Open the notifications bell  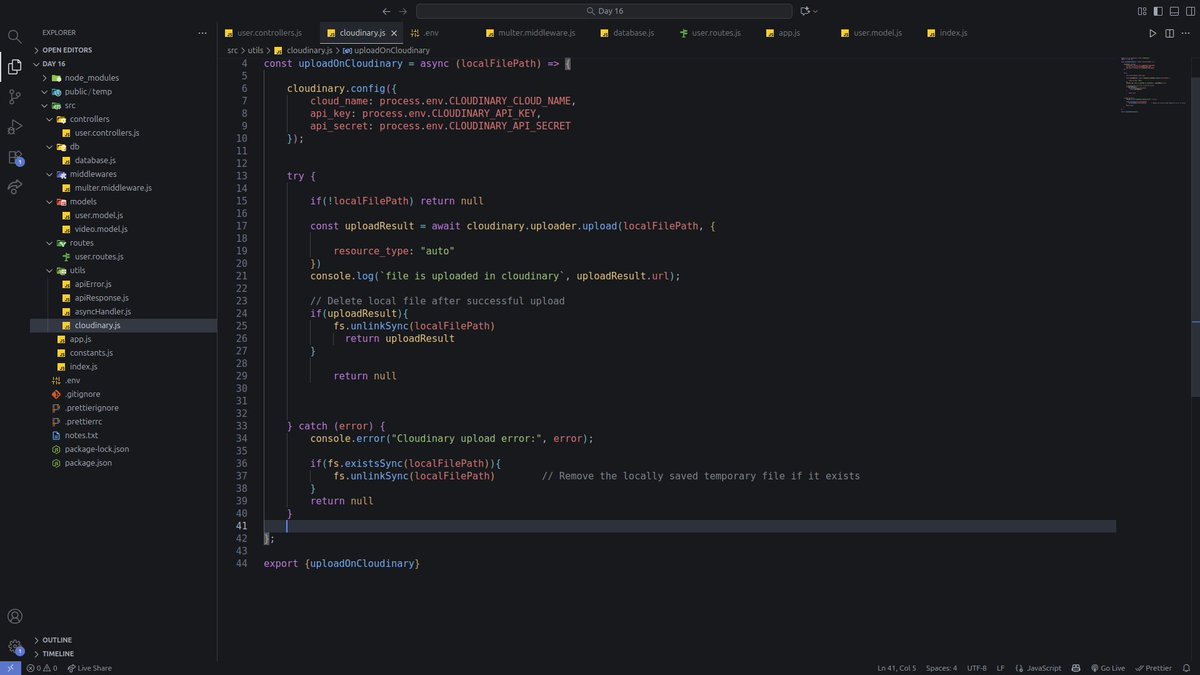pos(1188,667)
